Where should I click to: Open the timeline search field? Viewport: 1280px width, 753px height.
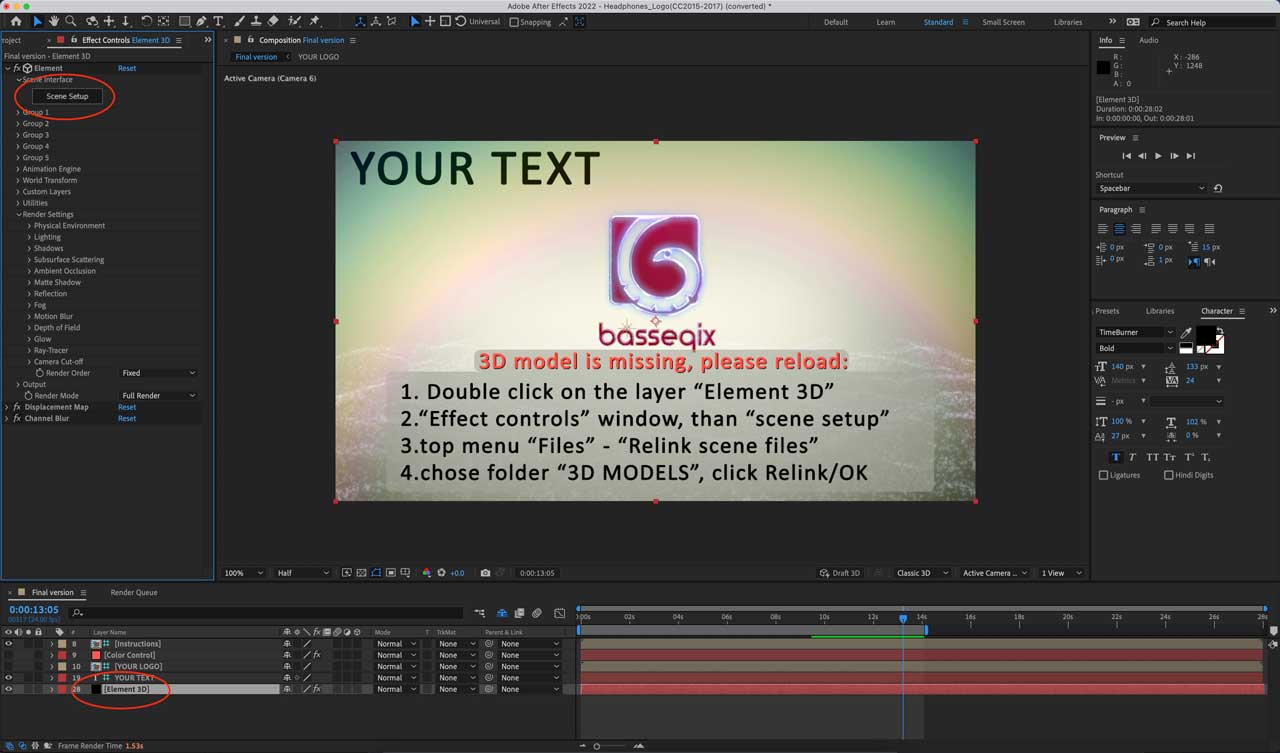[267, 612]
